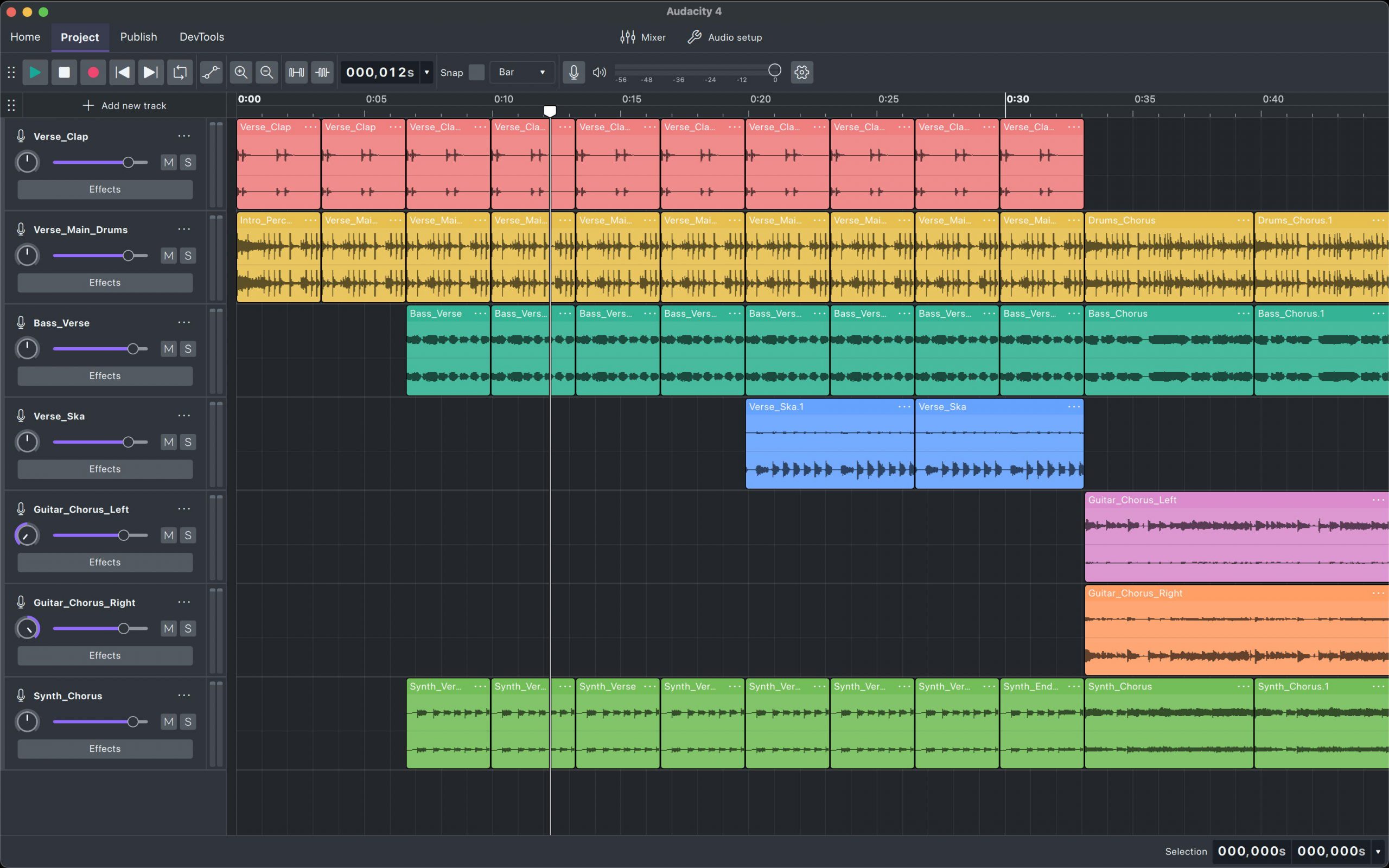Switch to the Publish tab
This screenshot has width=1389, height=868.
(x=138, y=37)
